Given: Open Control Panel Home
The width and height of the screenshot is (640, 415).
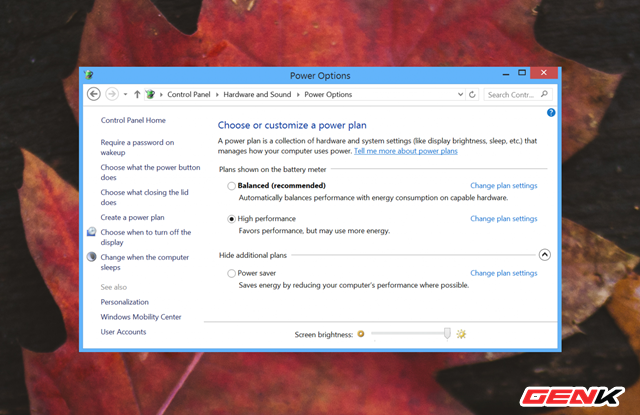Looking at the screenshot, I should (x=133, y=120).
